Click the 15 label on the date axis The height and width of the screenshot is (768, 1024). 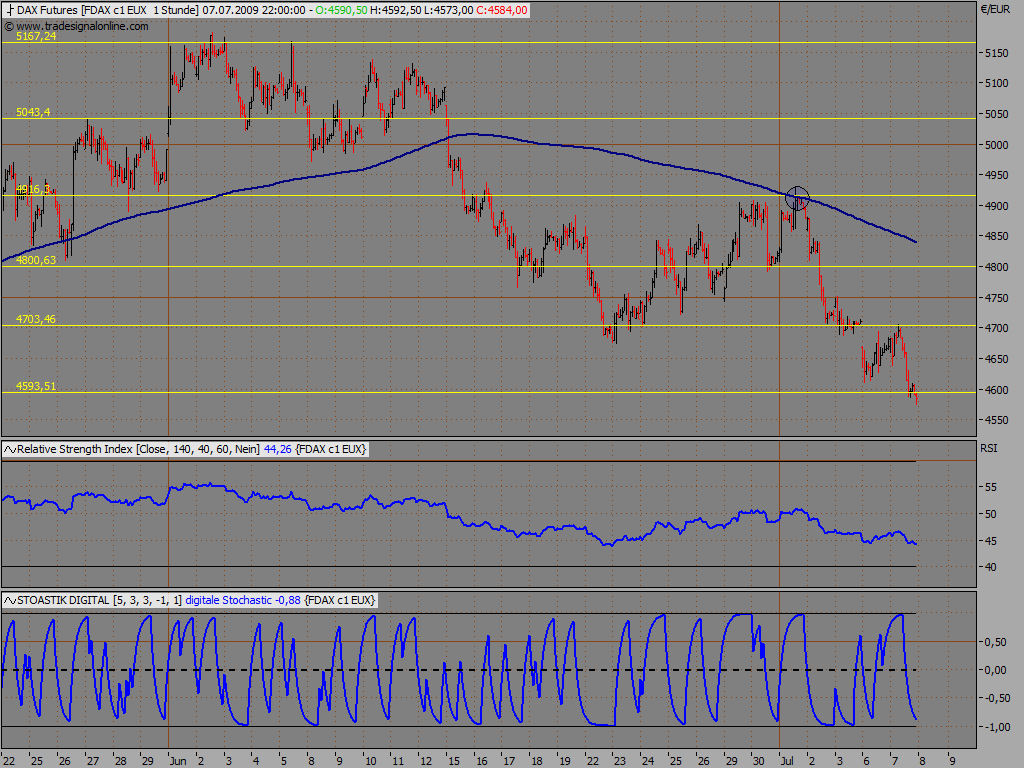[454, 761]
